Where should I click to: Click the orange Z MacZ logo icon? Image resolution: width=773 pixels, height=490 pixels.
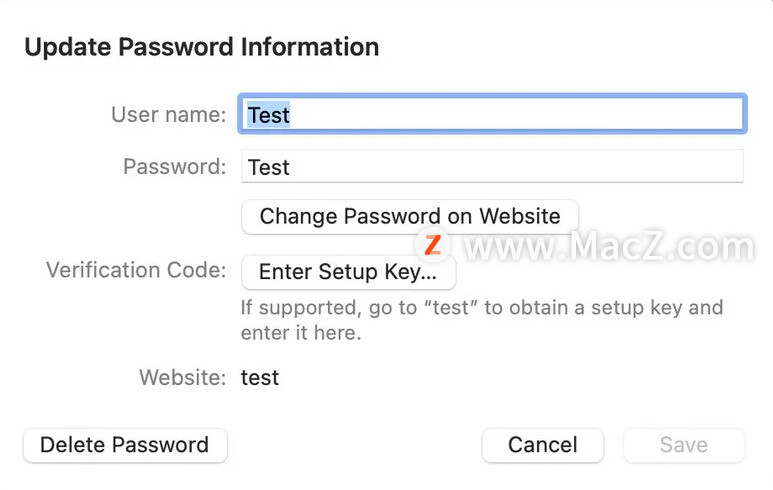pos(432,245)
